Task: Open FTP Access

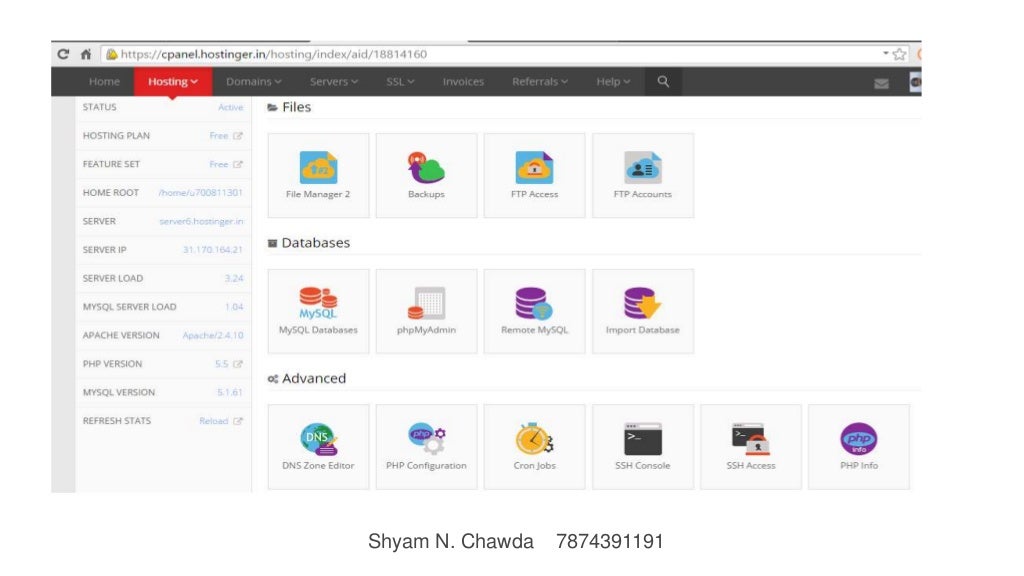Action: click(x=534, y=175)
